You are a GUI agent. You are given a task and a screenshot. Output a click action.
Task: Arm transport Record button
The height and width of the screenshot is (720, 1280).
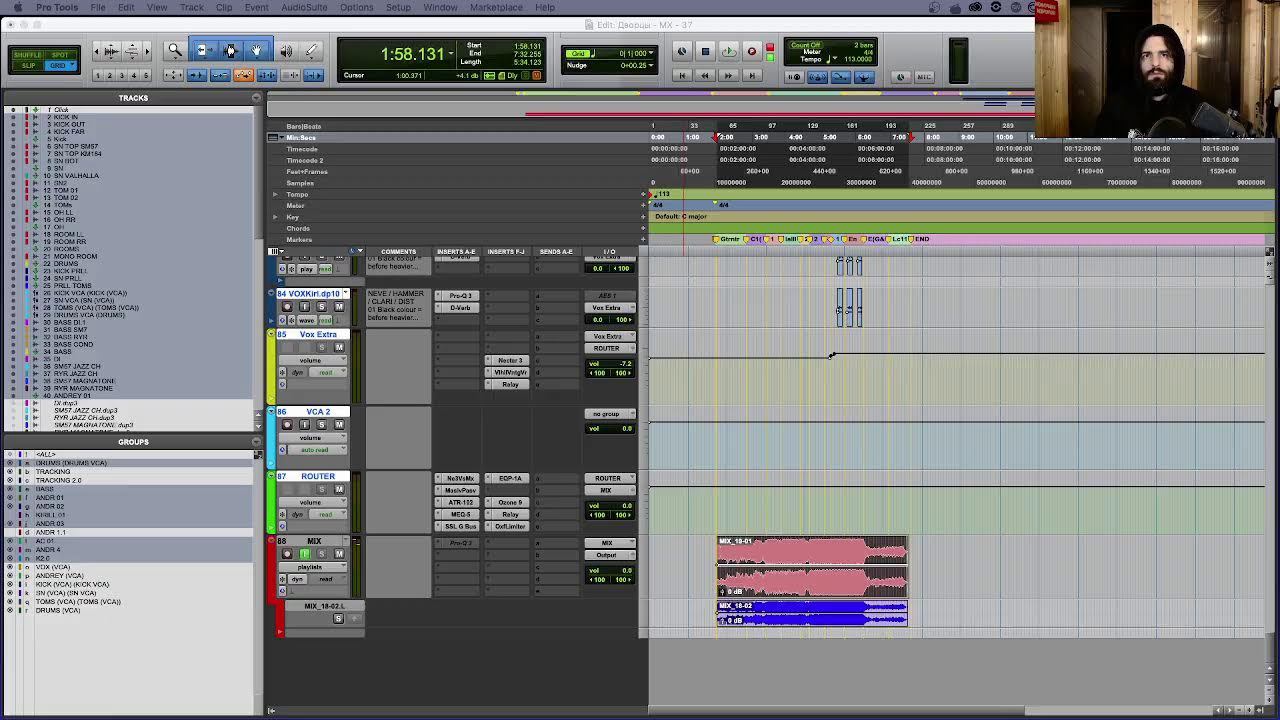click(x=751, y=51)
